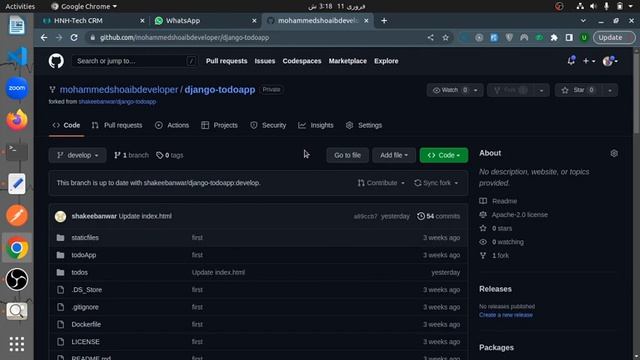Open the Terminal from the dock
The height and width of the screenshot is (360, 640).
pyautogui.click(x=17, y=152)
